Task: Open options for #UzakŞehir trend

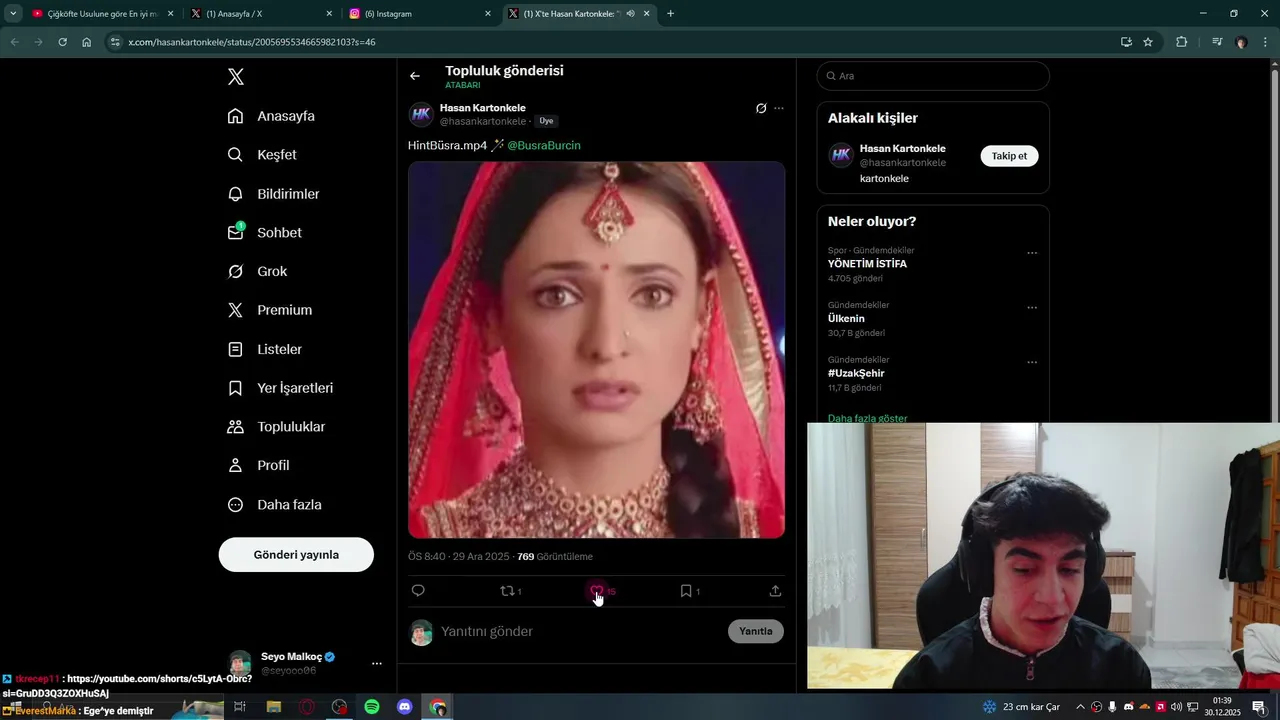Action: point(1032,362)
